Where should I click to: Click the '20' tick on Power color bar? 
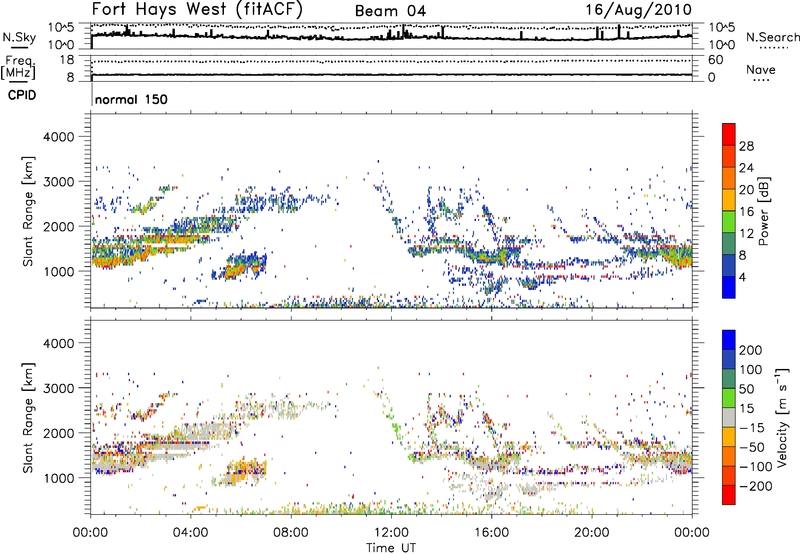(x=746, y=190)
